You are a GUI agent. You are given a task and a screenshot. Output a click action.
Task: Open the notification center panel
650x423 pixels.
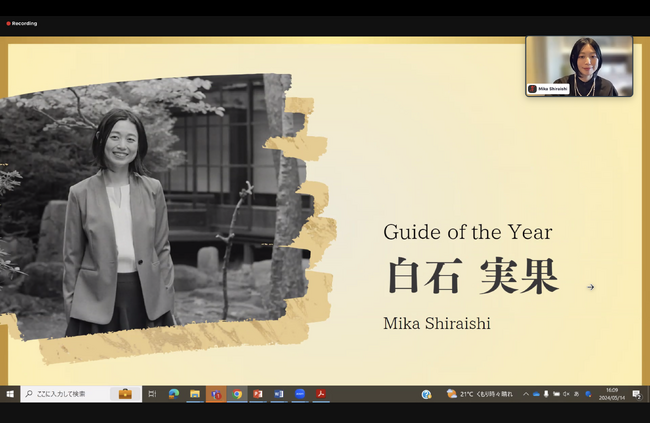point(636,394)
